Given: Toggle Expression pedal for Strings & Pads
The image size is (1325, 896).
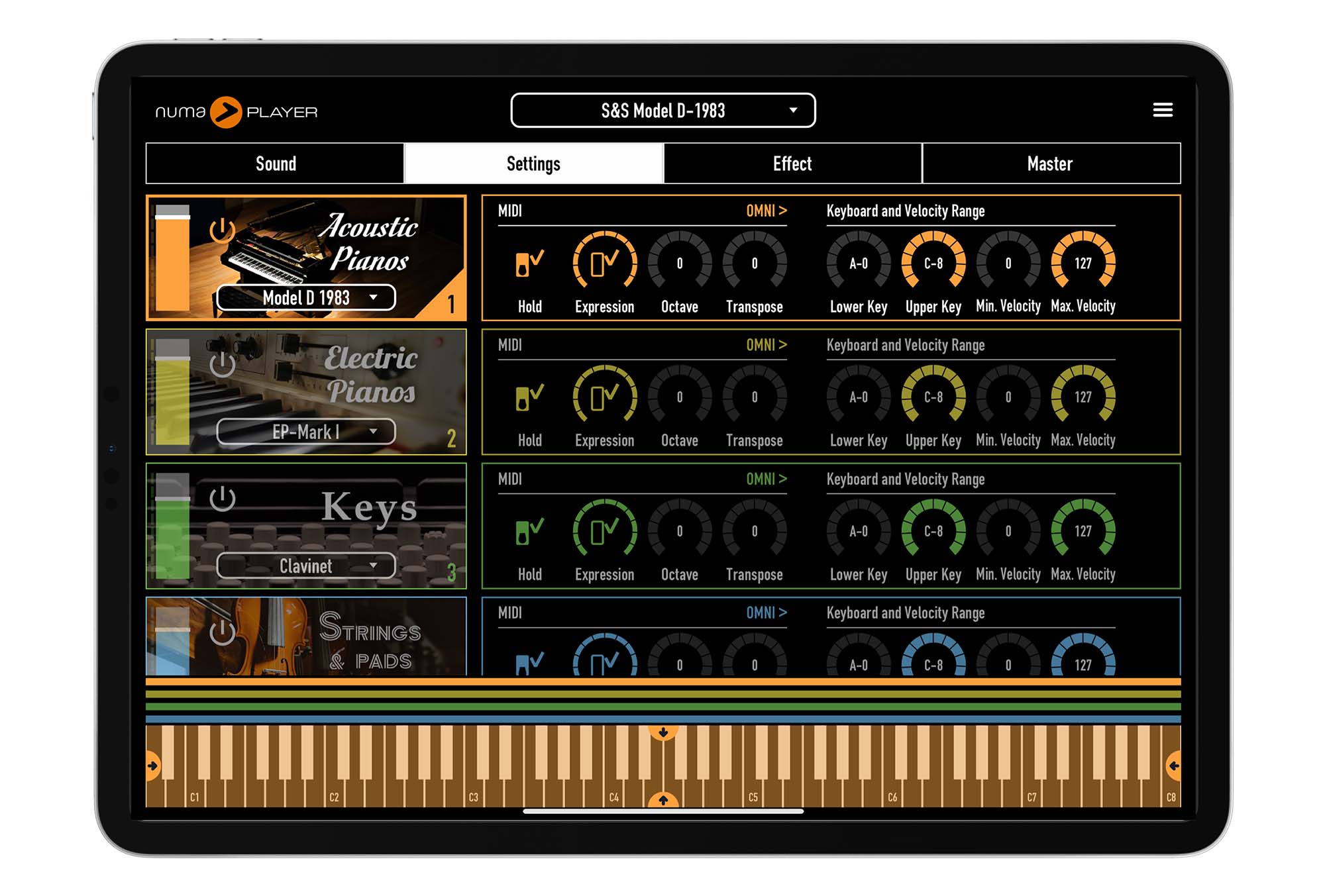Looking at the screenshot, I should pos(604,656).
